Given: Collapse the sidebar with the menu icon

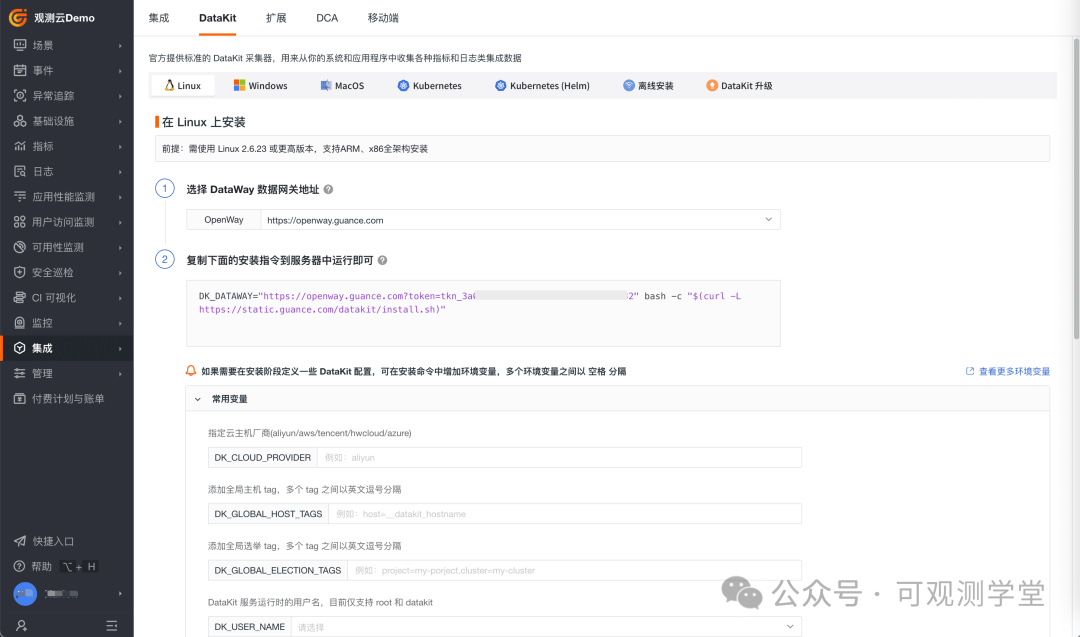Looking at the screenshot, I should coord(112,625).
